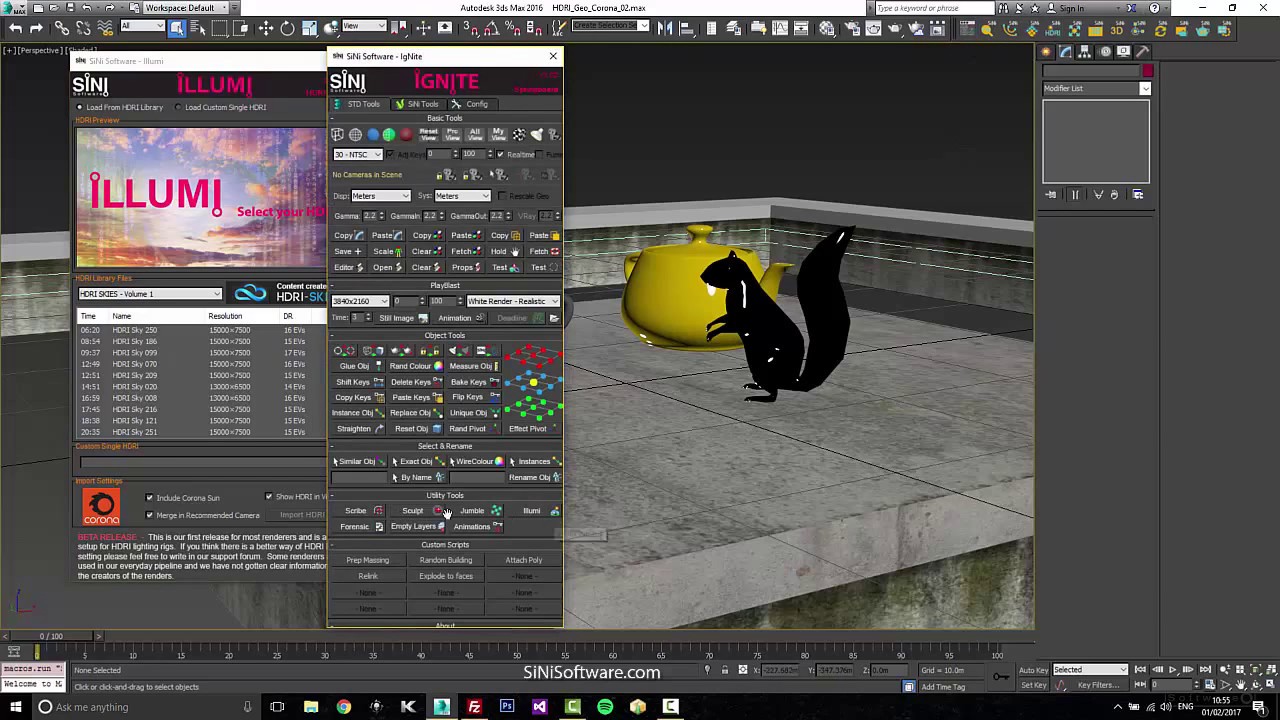Open the Forensic utility tool
1280x720 pixels.
pos(359,527)
